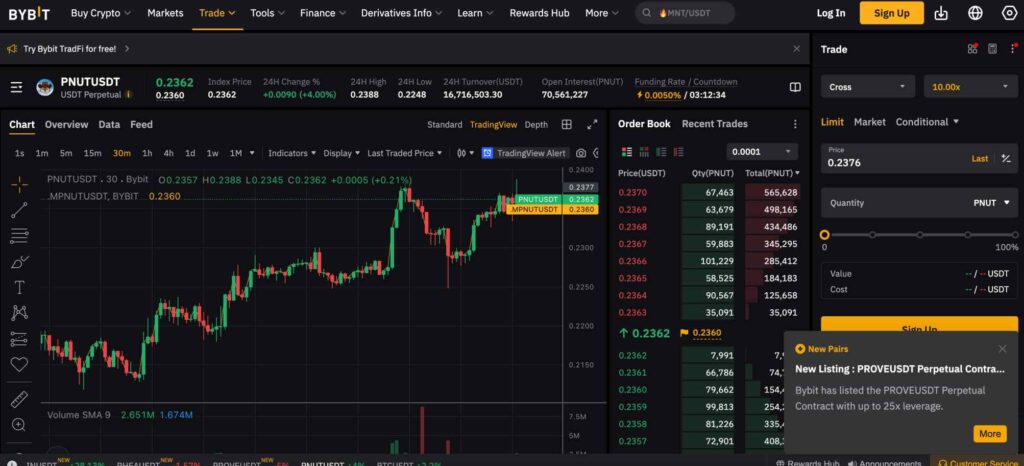The width and height of the screenshot is (1024, 466).
Task: Select the text annotation tool
Action: [20, 287]
